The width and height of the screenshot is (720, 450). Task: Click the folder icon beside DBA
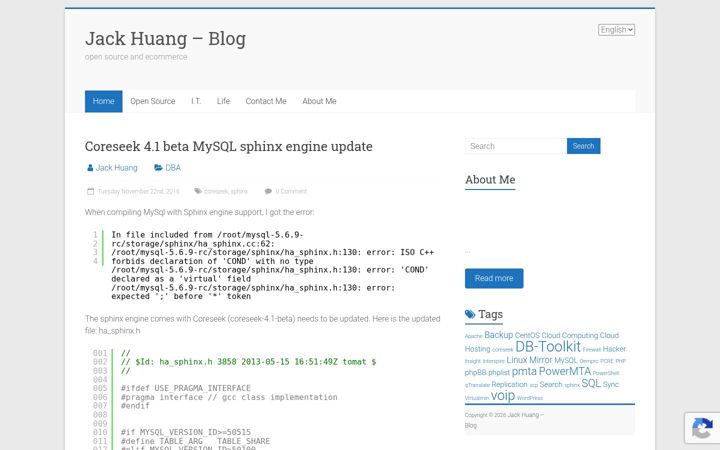pyautogui.click(x=158, y=168)
